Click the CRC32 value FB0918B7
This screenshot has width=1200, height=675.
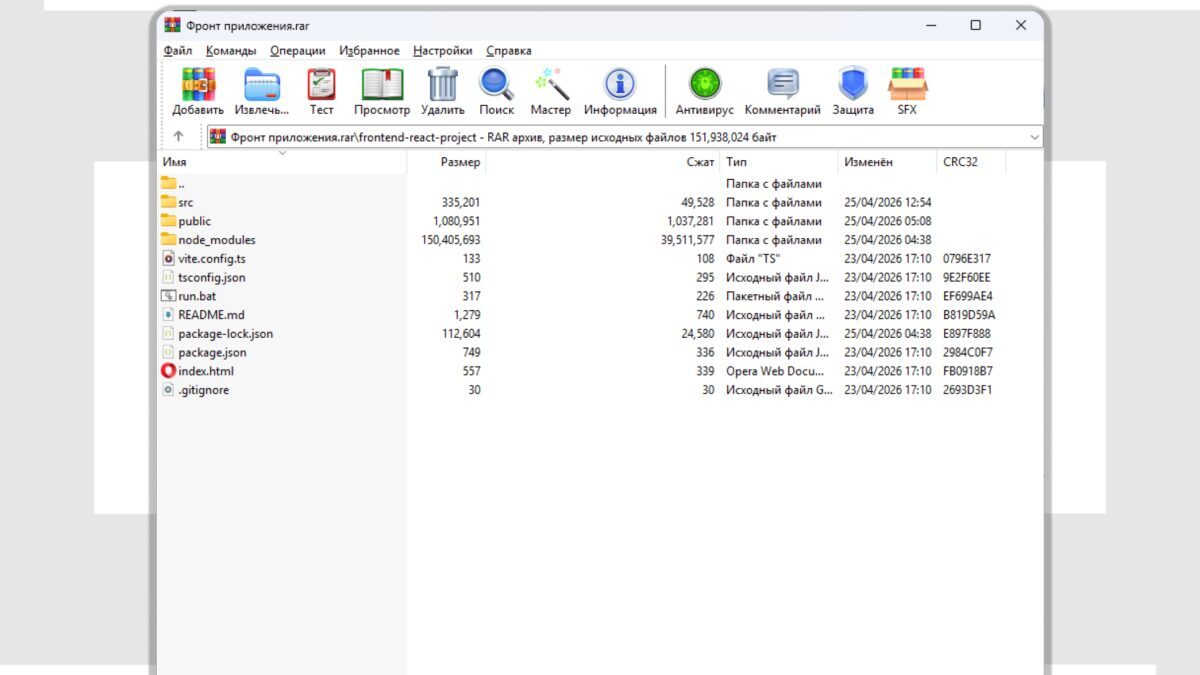coord(968,371)
